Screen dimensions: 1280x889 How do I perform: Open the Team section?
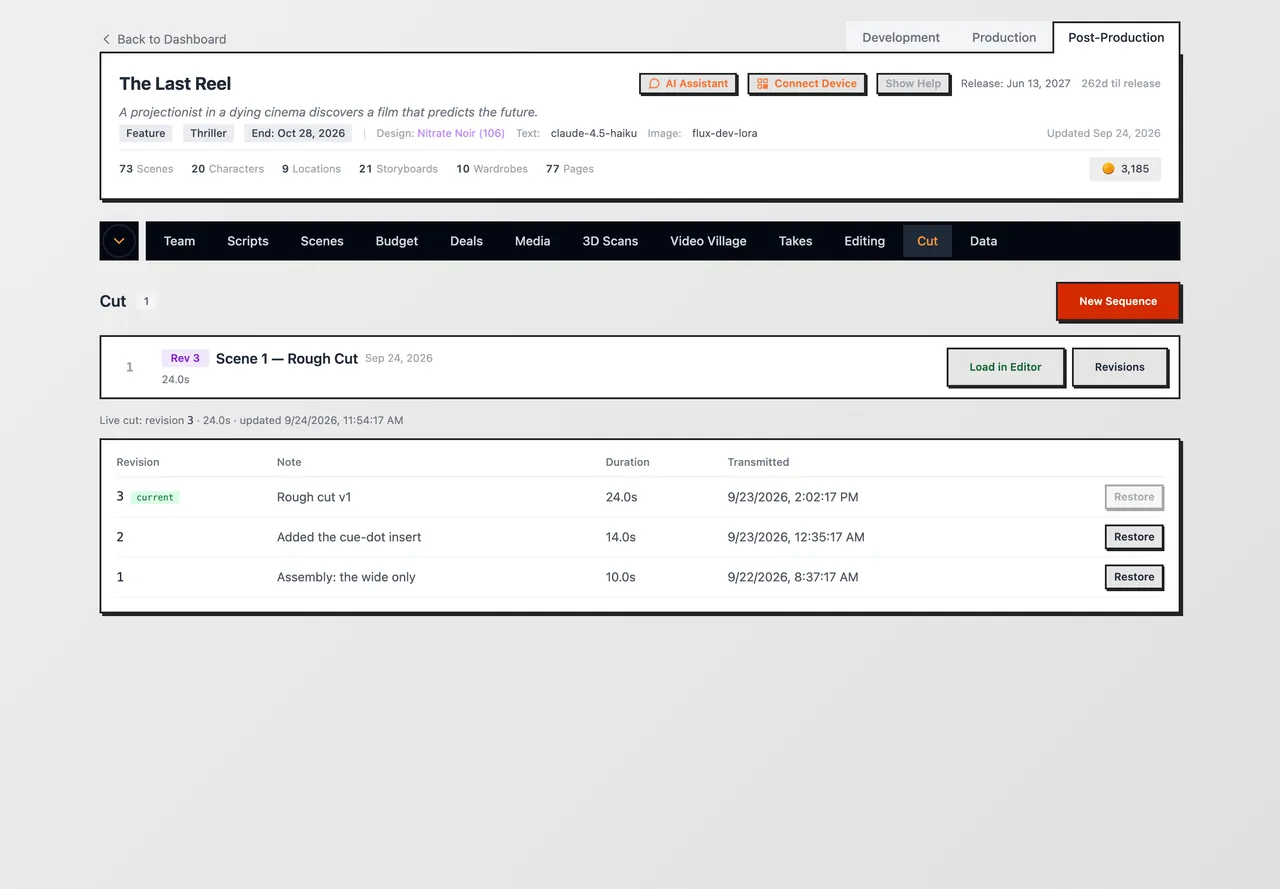pos(179,241)
